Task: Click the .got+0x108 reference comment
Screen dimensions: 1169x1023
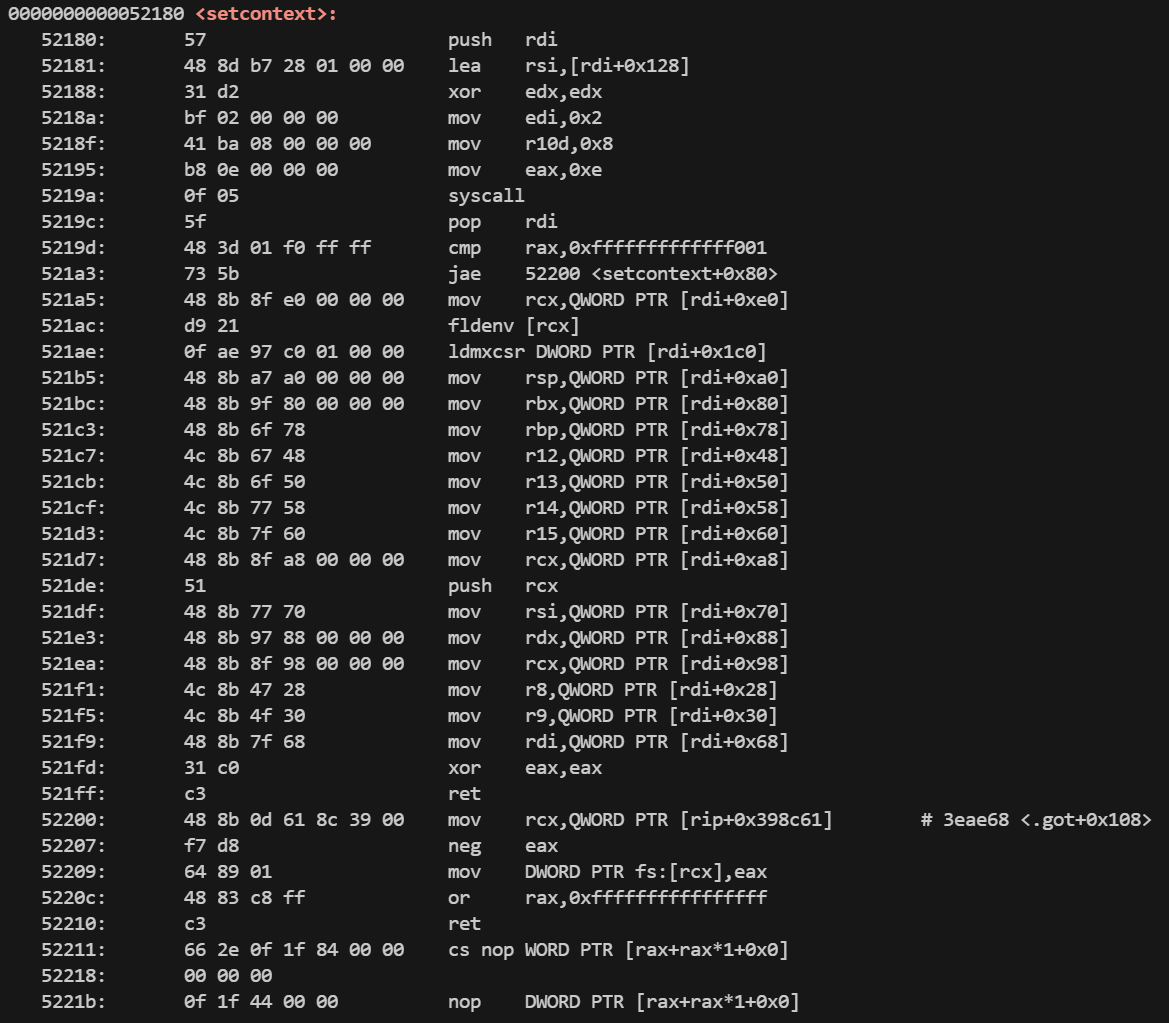Action: click(x=1036, y=820)
